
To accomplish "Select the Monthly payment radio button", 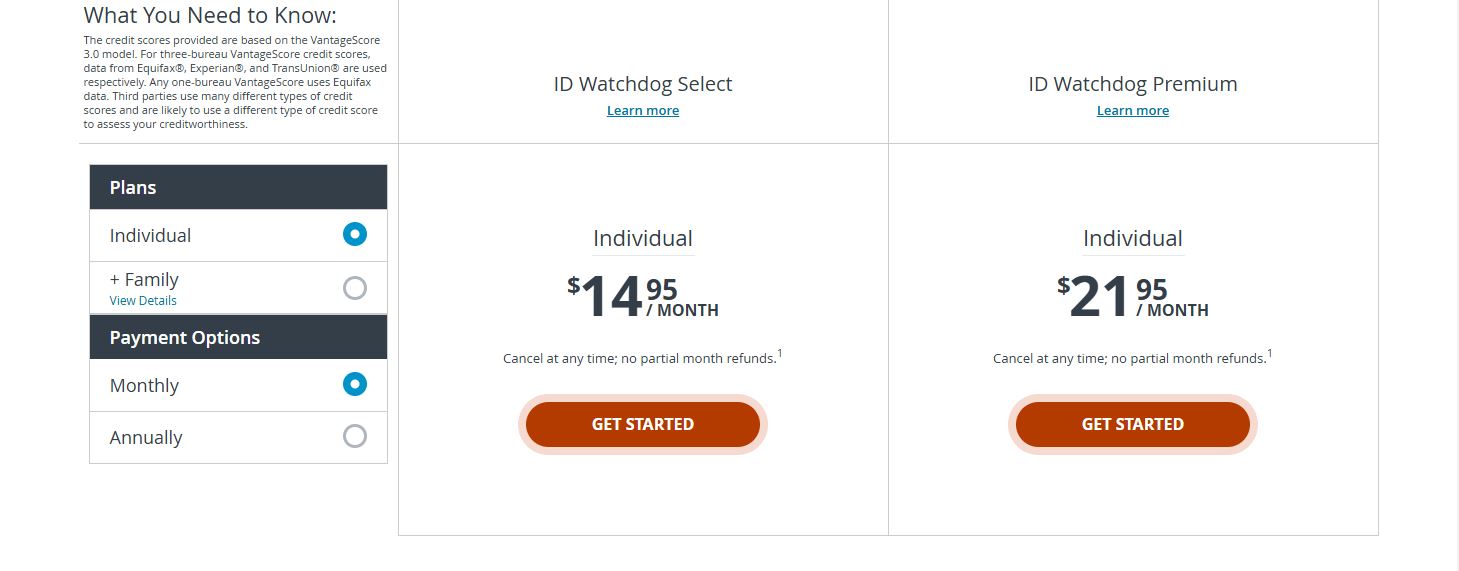I will click(x=355, y=385).
